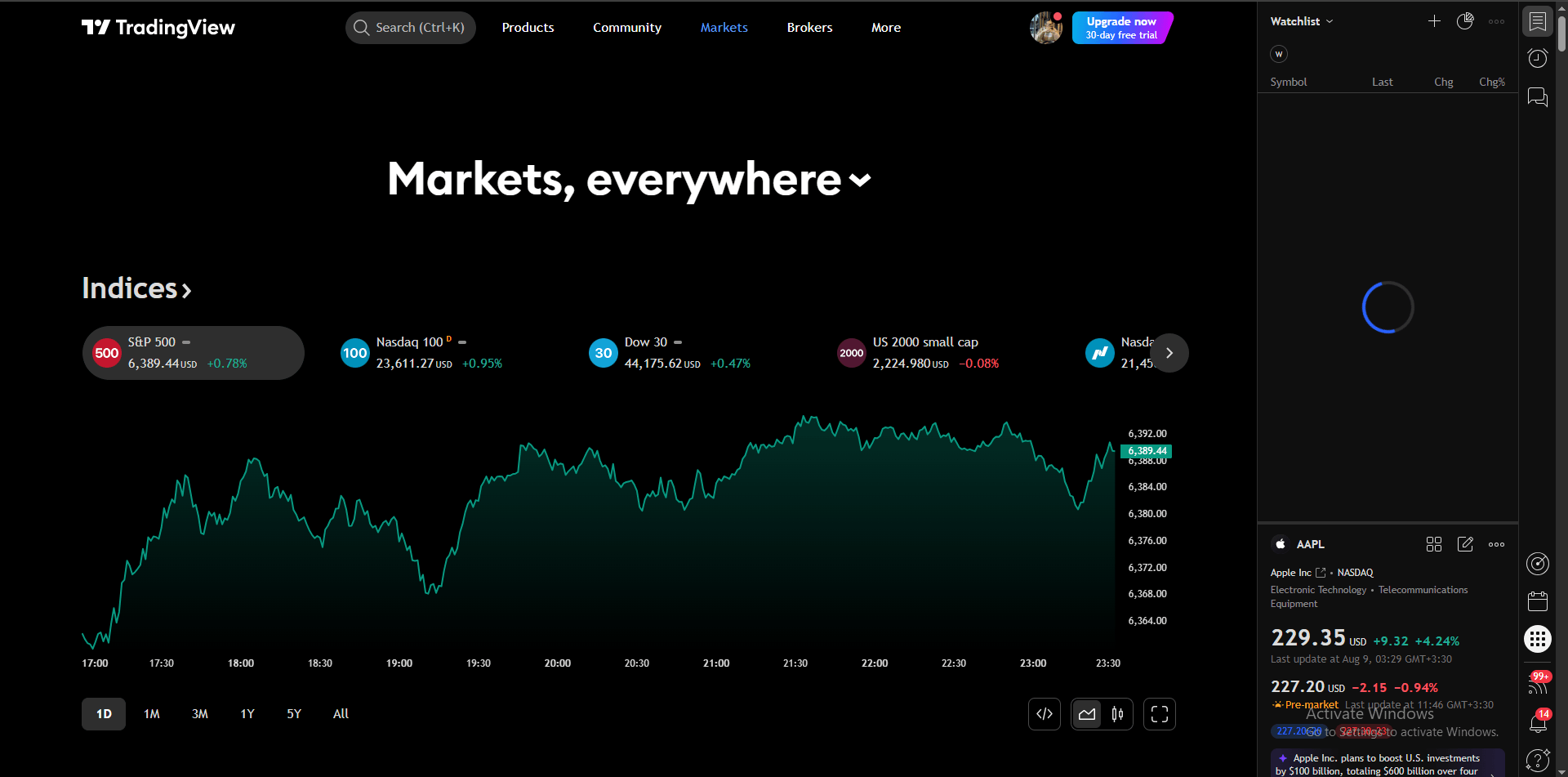This screenshot has height=777, width=1568.
Task: Expand the Markets, everywhere region dropdown
Action: click(860, 180)
